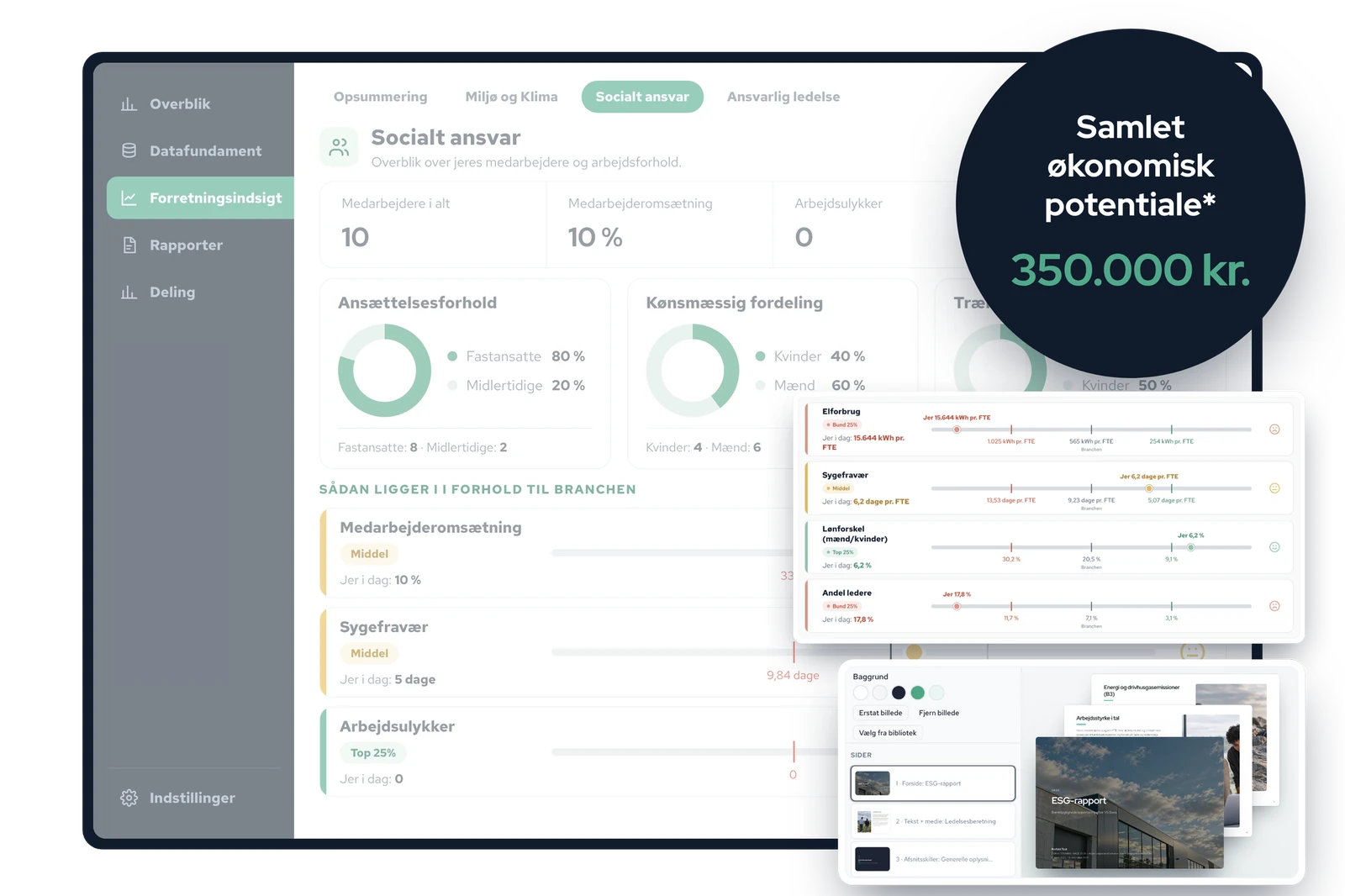Click the Deling bar-chart icon

[x=129, y=293]
